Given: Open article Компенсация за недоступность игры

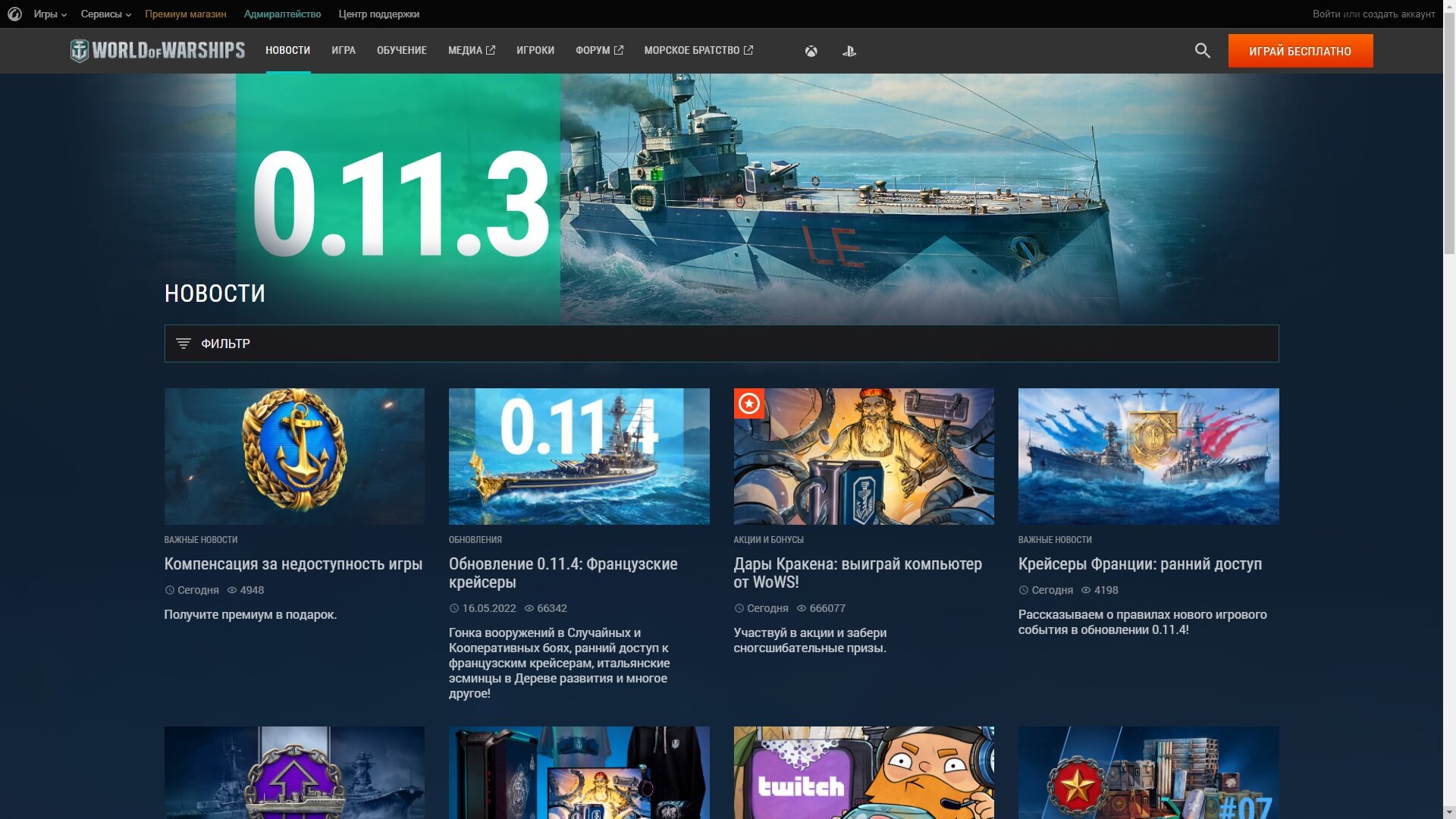Looking at the screenshot, I should coord(293,564).
